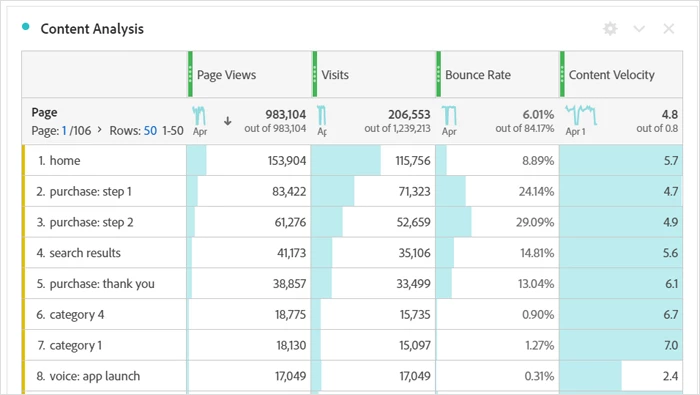700x395 pixels.
Task: Select the search results row
Action: [x=352, y=253]
